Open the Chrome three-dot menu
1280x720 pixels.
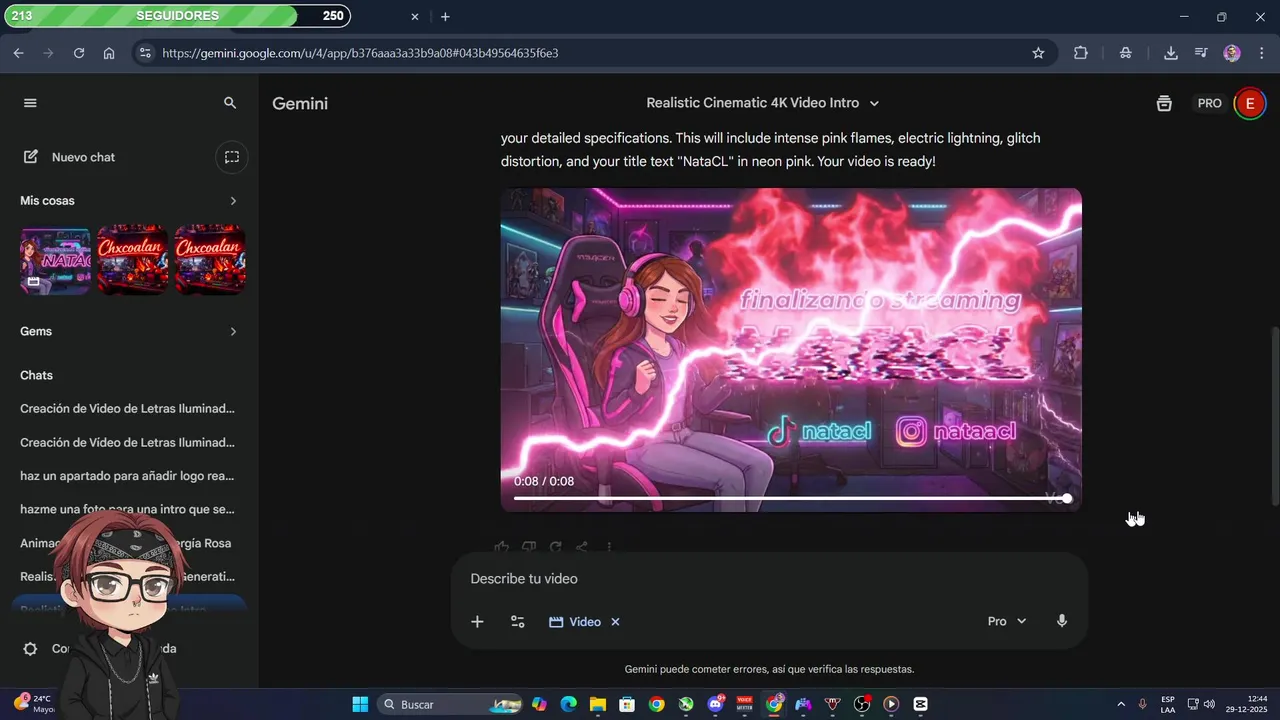(x=1261, y=53)
